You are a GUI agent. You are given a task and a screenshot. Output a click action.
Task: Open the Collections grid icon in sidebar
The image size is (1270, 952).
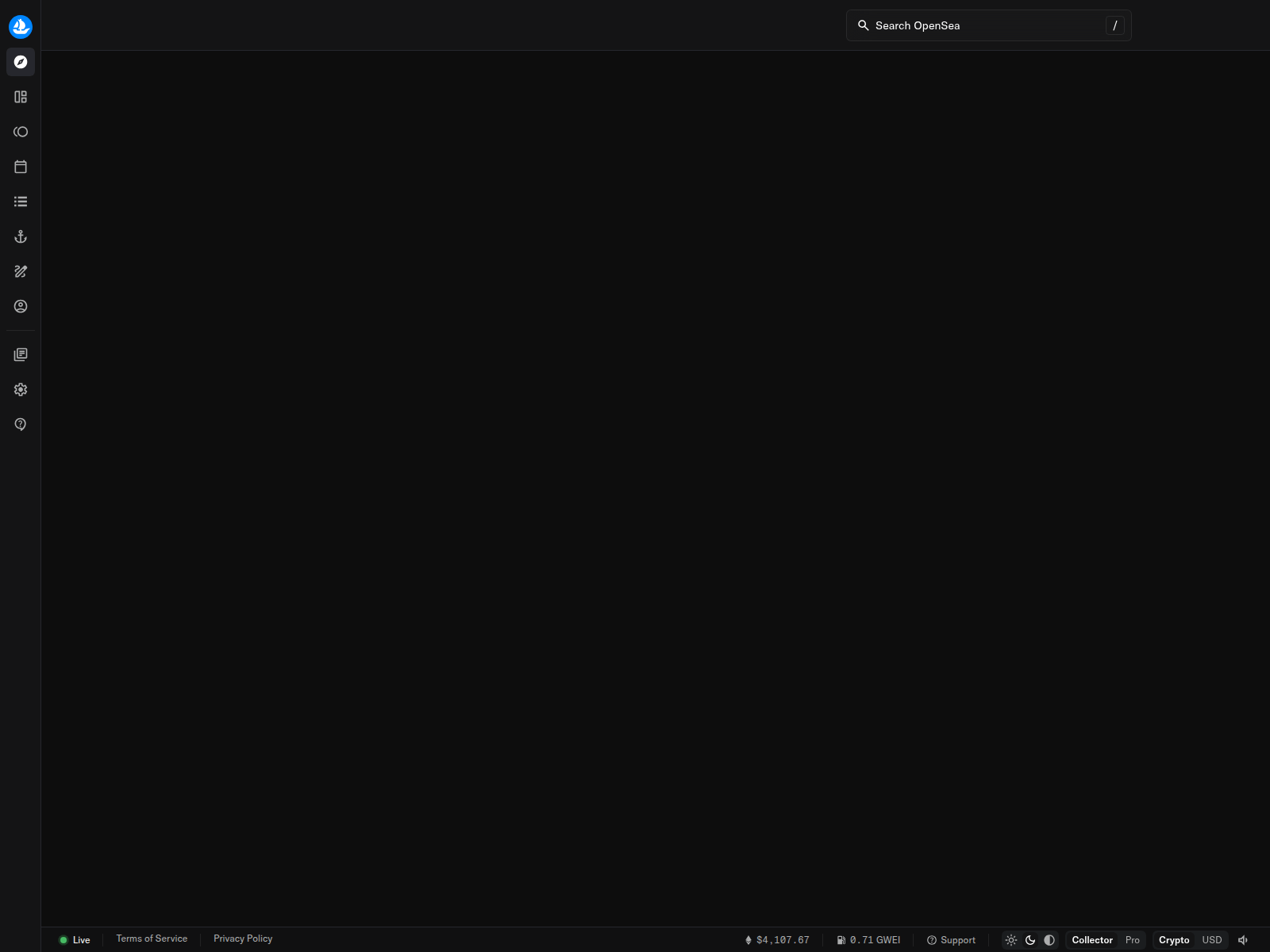(21, 97)
